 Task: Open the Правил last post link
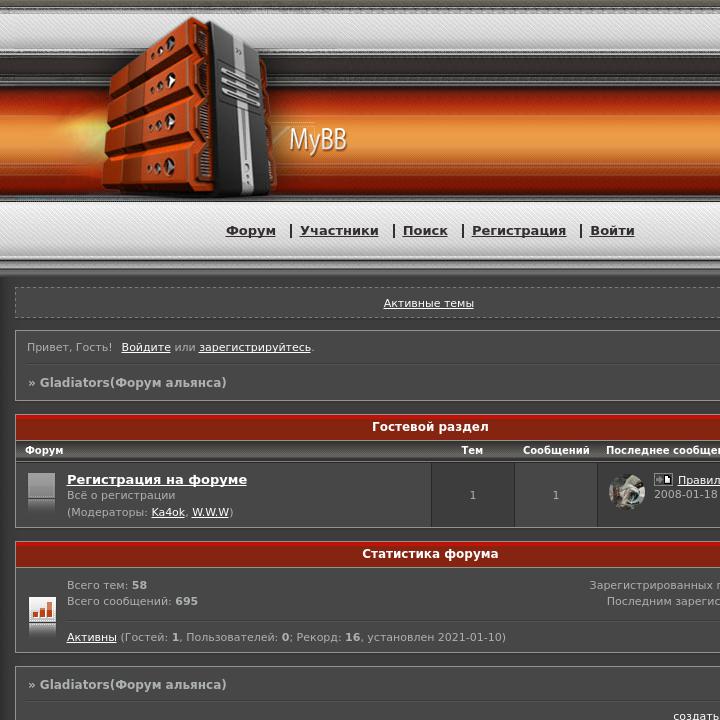[x=698, y=480]
